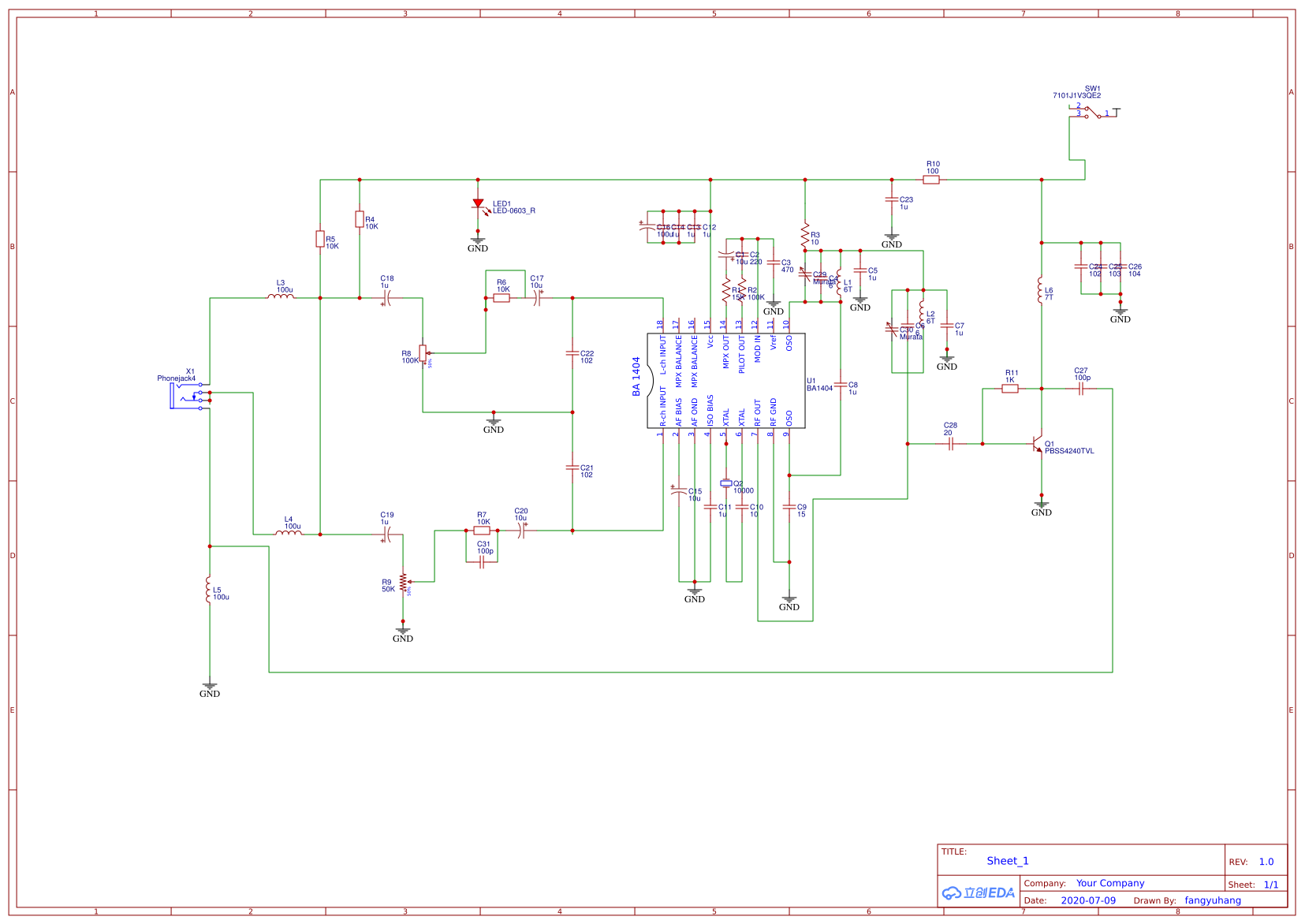Click the 'MOD IN' pin label
1305x924 pixels.
(758, 349)
